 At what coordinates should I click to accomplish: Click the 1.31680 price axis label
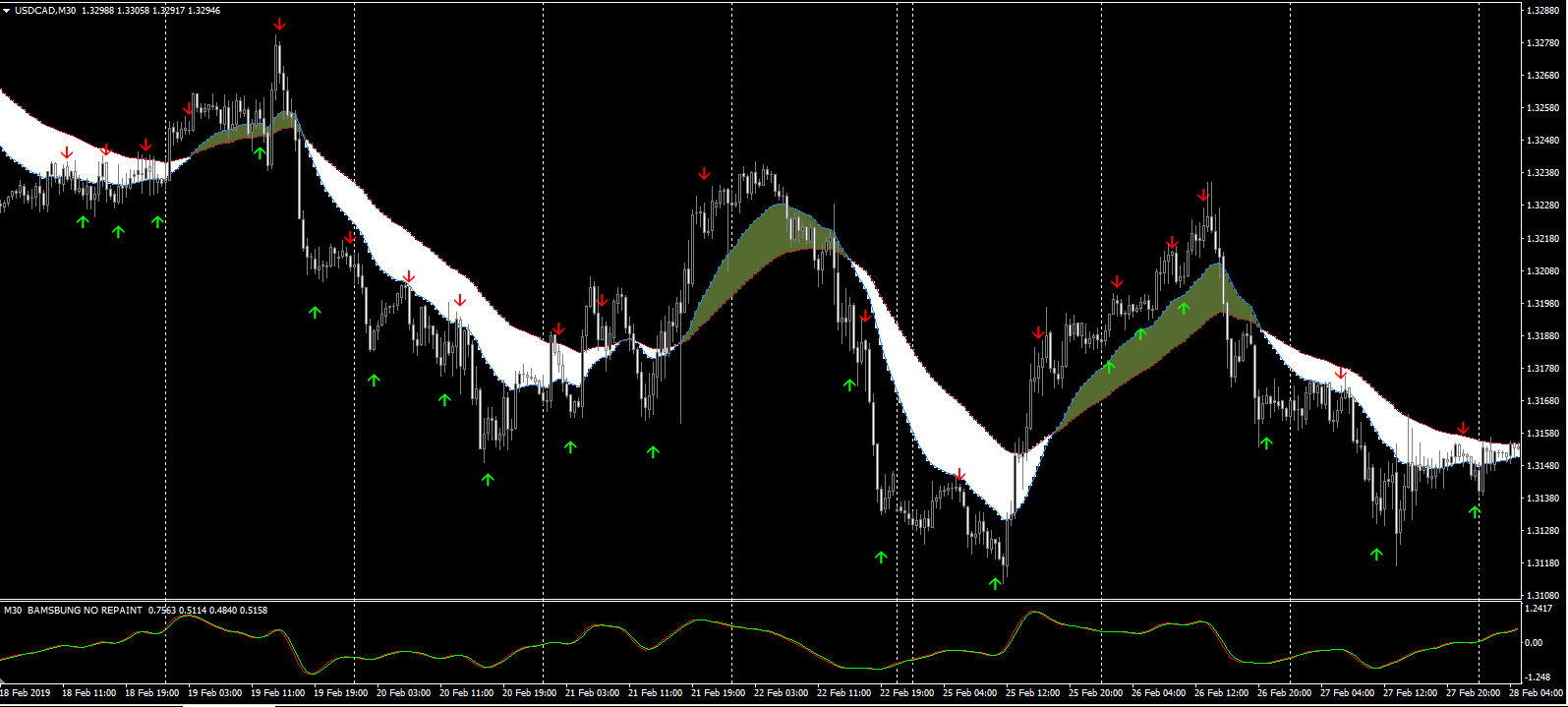(1540, 401)
